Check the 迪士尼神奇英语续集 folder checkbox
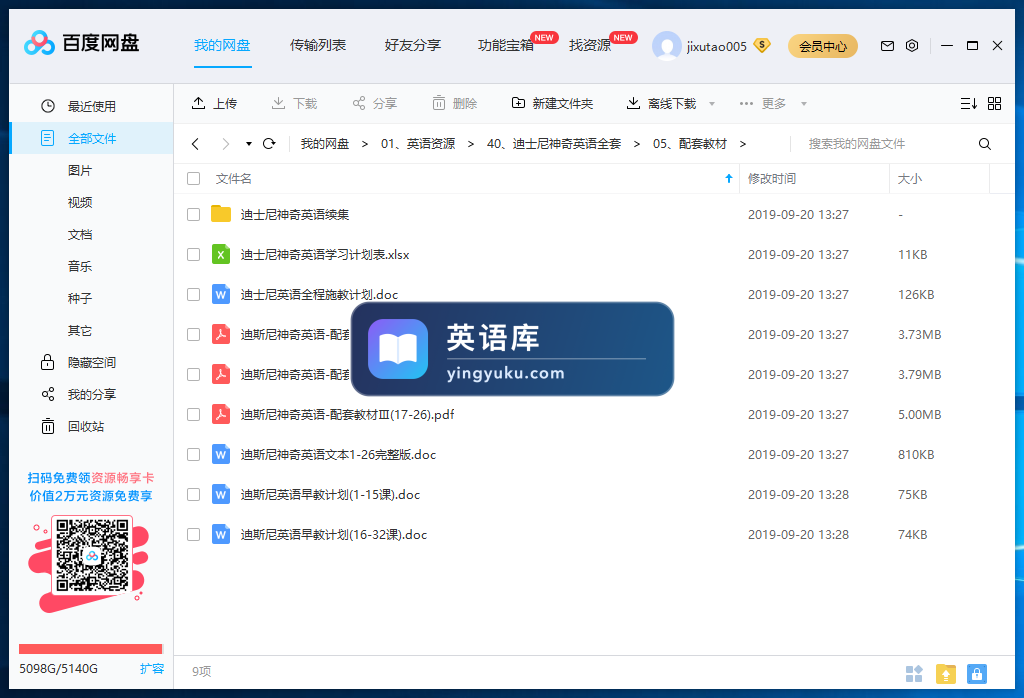Screen dimensions: 1024x698 click(x=193, y=215)
